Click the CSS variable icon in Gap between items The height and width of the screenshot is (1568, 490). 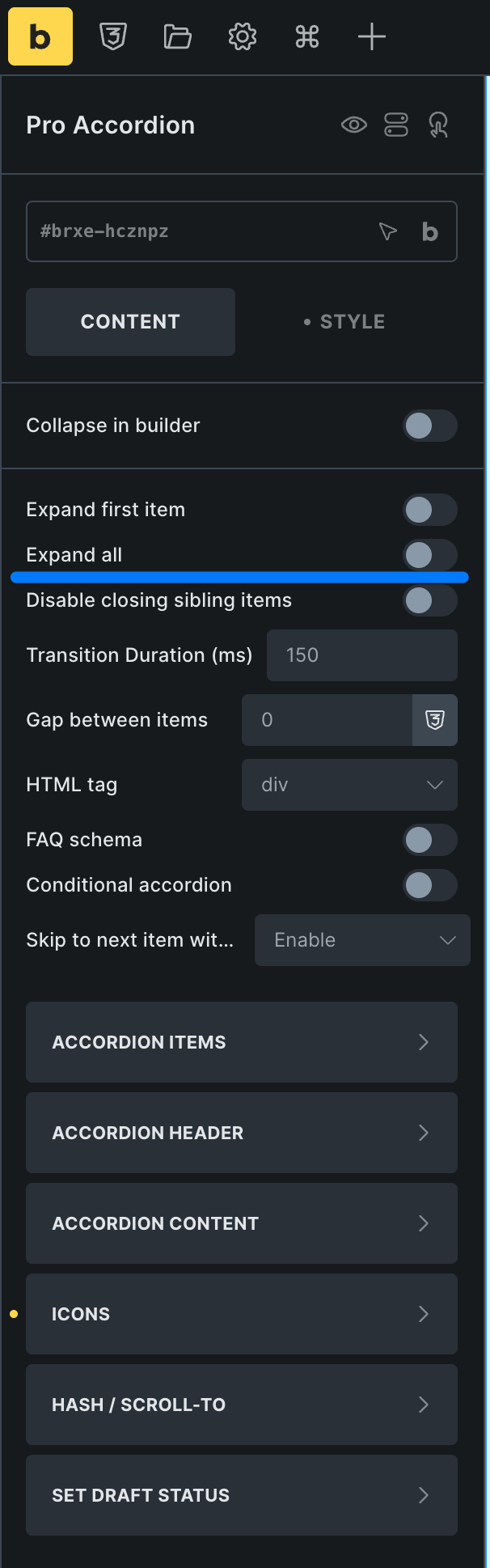point(435,720)
